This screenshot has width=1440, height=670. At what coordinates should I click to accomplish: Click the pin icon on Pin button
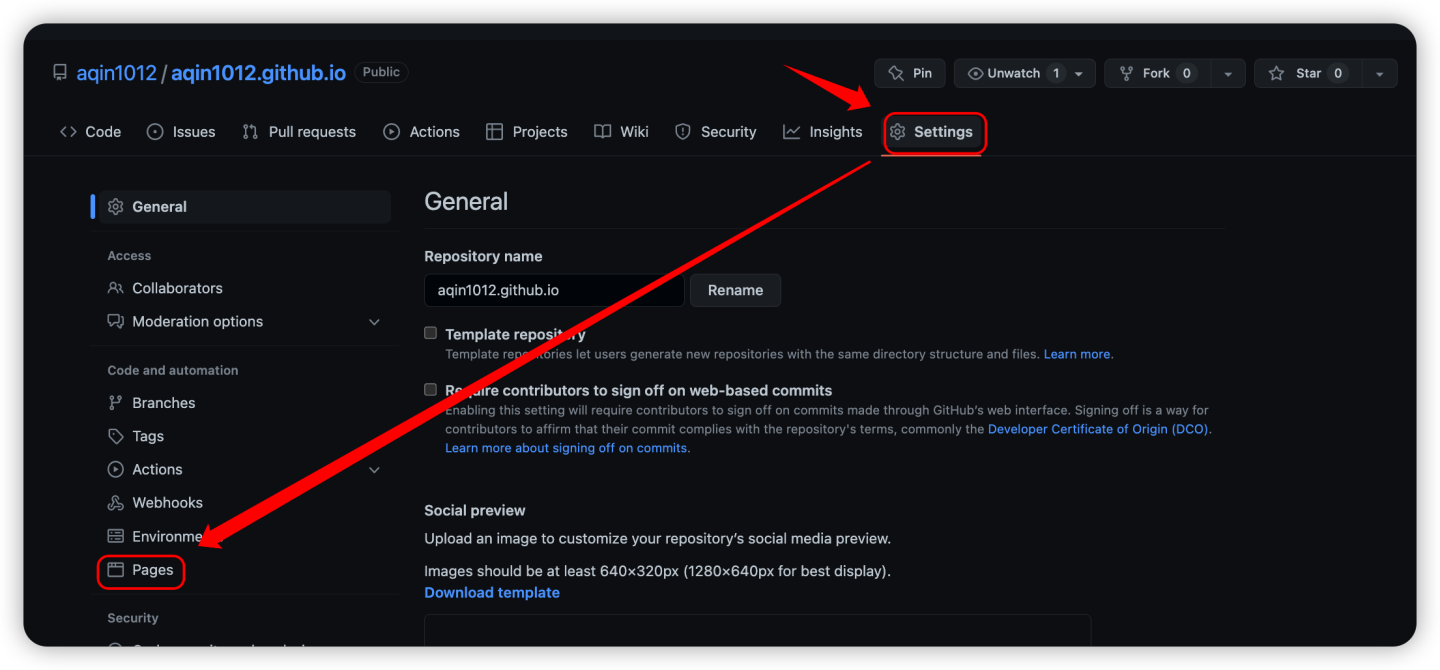(896, 73)
